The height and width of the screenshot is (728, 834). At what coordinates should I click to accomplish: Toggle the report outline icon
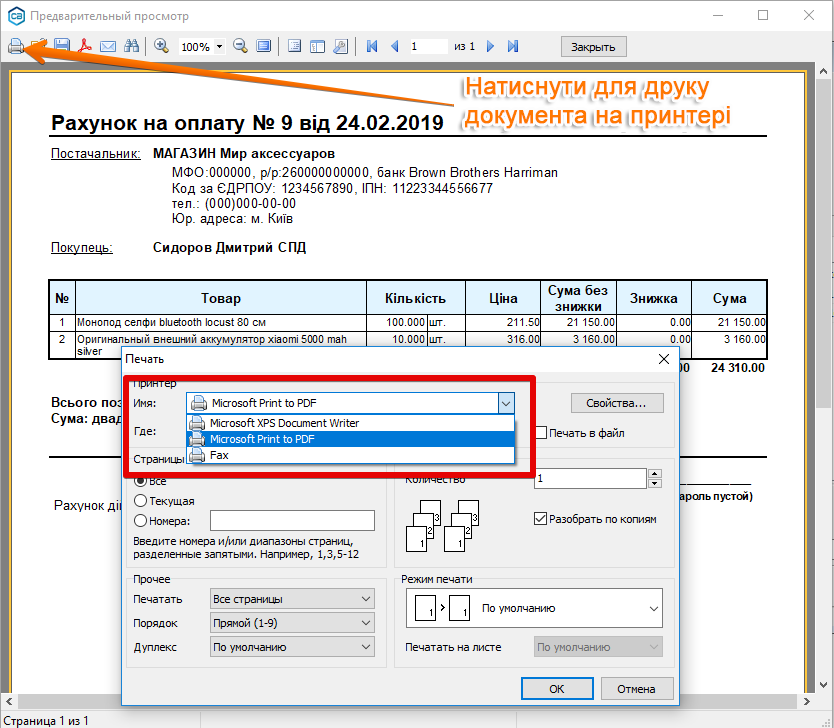(x=294, y=46)
